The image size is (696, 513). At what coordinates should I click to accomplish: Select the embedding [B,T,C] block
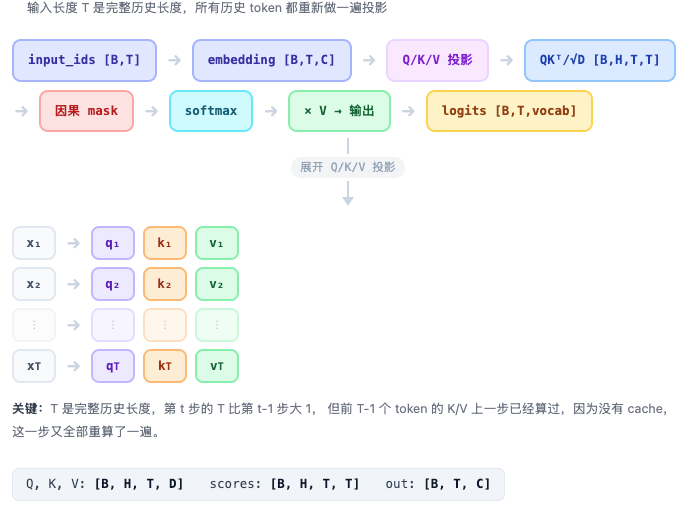click(x=272, y=60)
